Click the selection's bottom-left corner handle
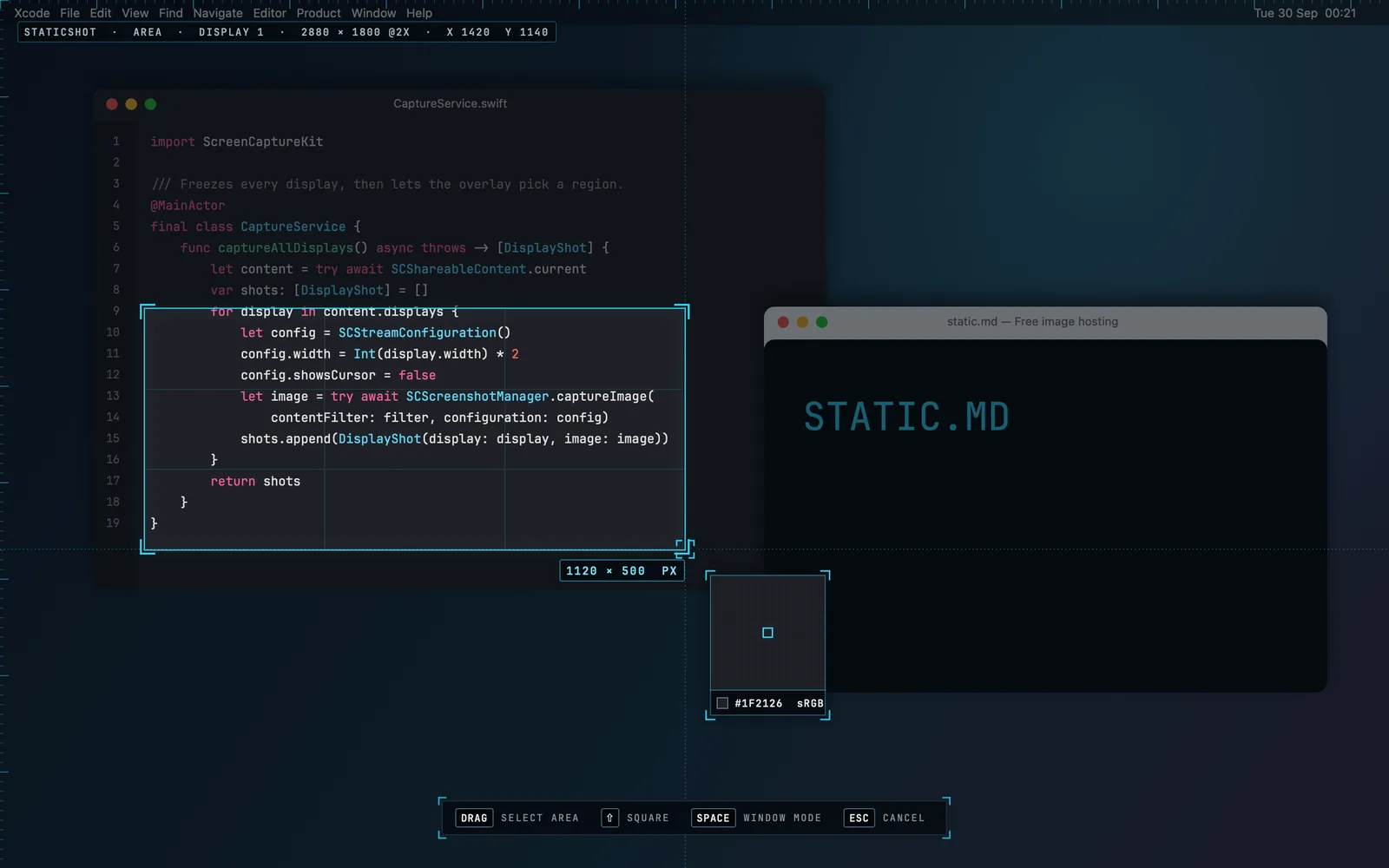Screen dimensions: 1389x868 click(147, 548)
